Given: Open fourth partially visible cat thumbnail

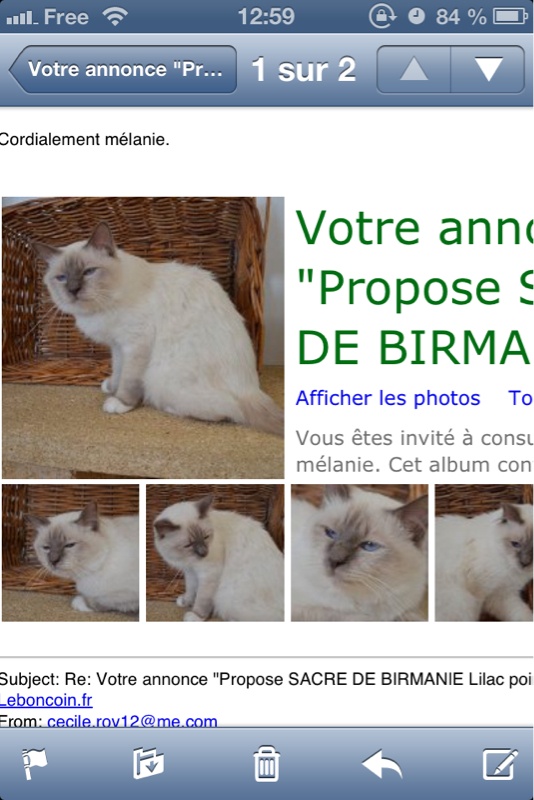Looking at the screenshot, I should pos(484,553).
